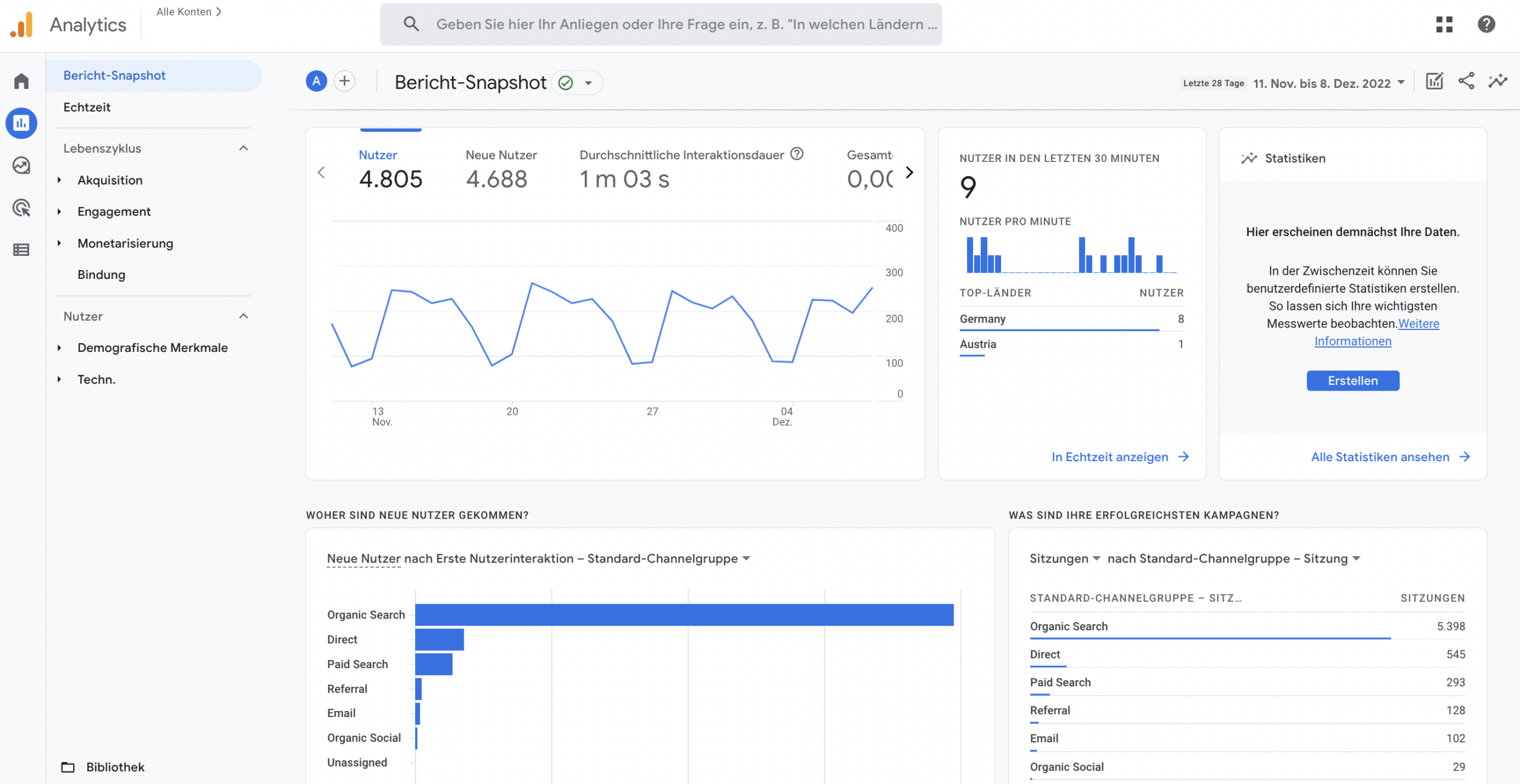Expand the Monetarisierung tree item
The width and height of the screenshot is (1520, 784).
[x=59, y=243]
